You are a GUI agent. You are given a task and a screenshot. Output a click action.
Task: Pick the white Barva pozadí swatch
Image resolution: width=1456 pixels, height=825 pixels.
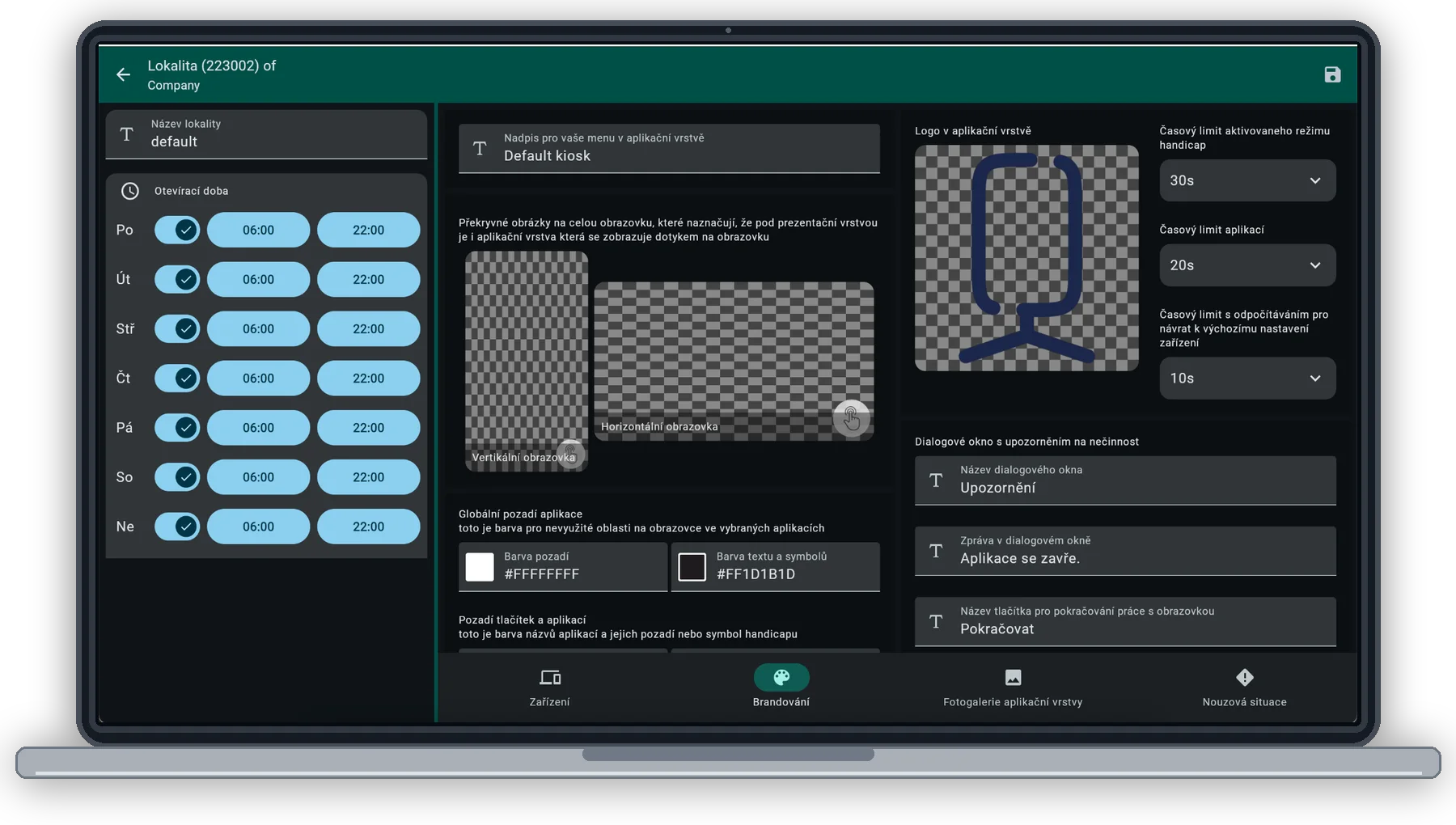coord(480,567)
